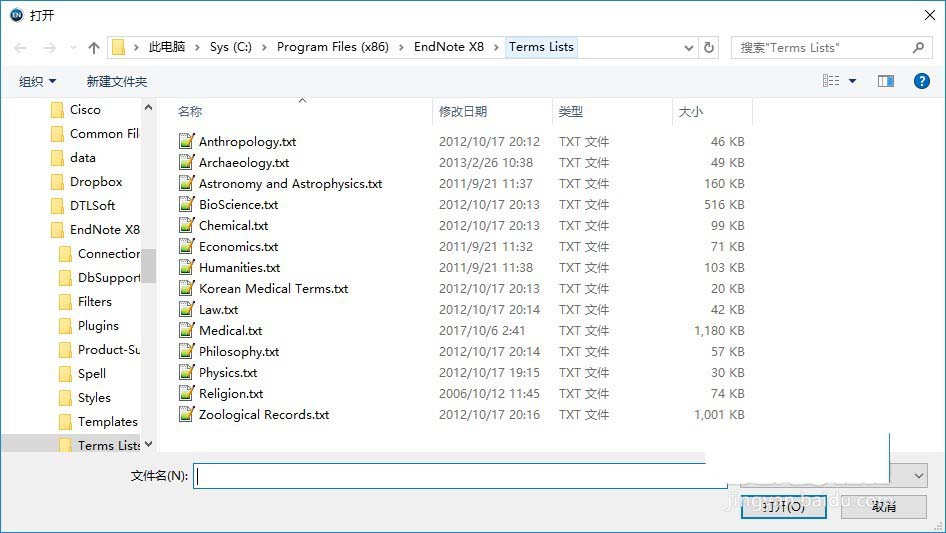Click the Back arrow navigation icon
The height and width of the screenshot is (533, 946).
(21, 48)
